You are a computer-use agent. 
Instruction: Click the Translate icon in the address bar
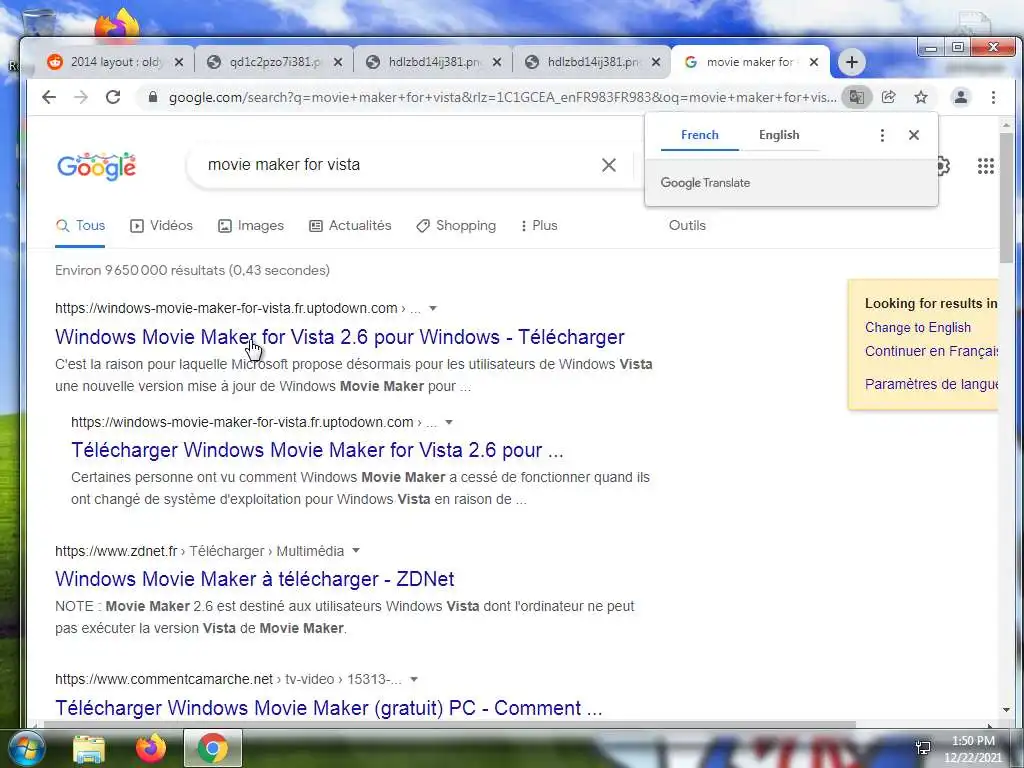(857, 97)
